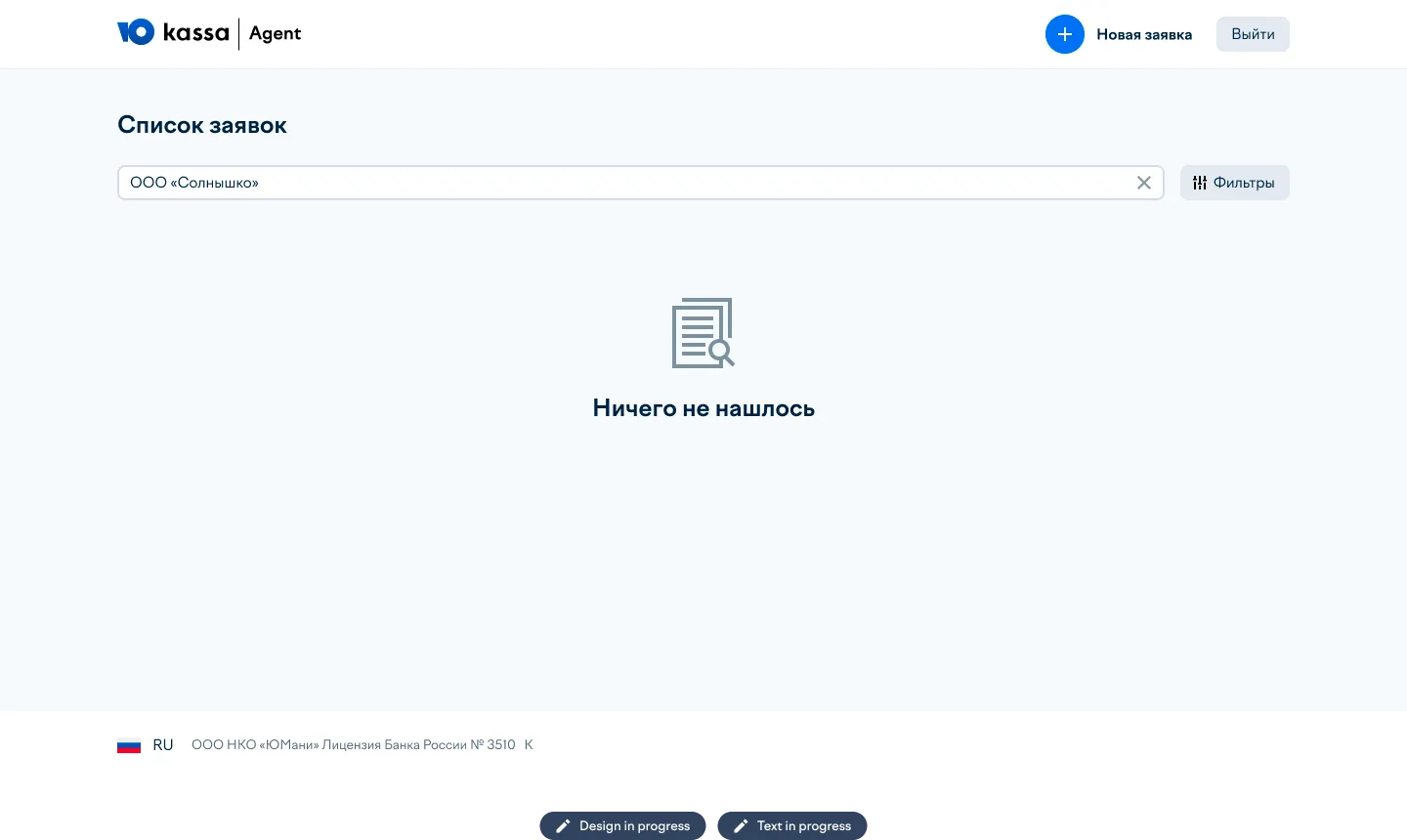The width and height of the screenshot is (1407, 840).
Task: Switch to the Design in progress tab
Action: point(634,826)
